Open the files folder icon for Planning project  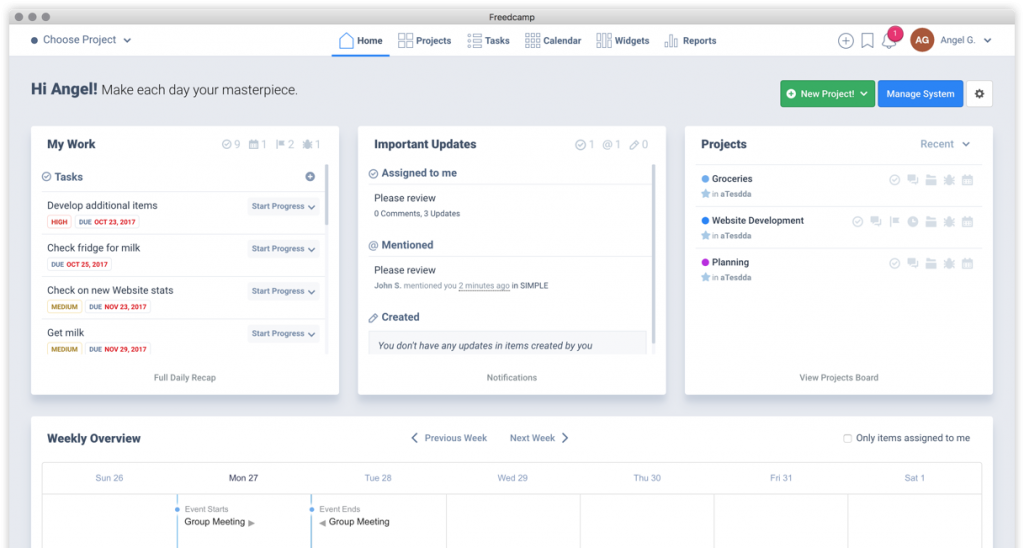click(931, 263)
